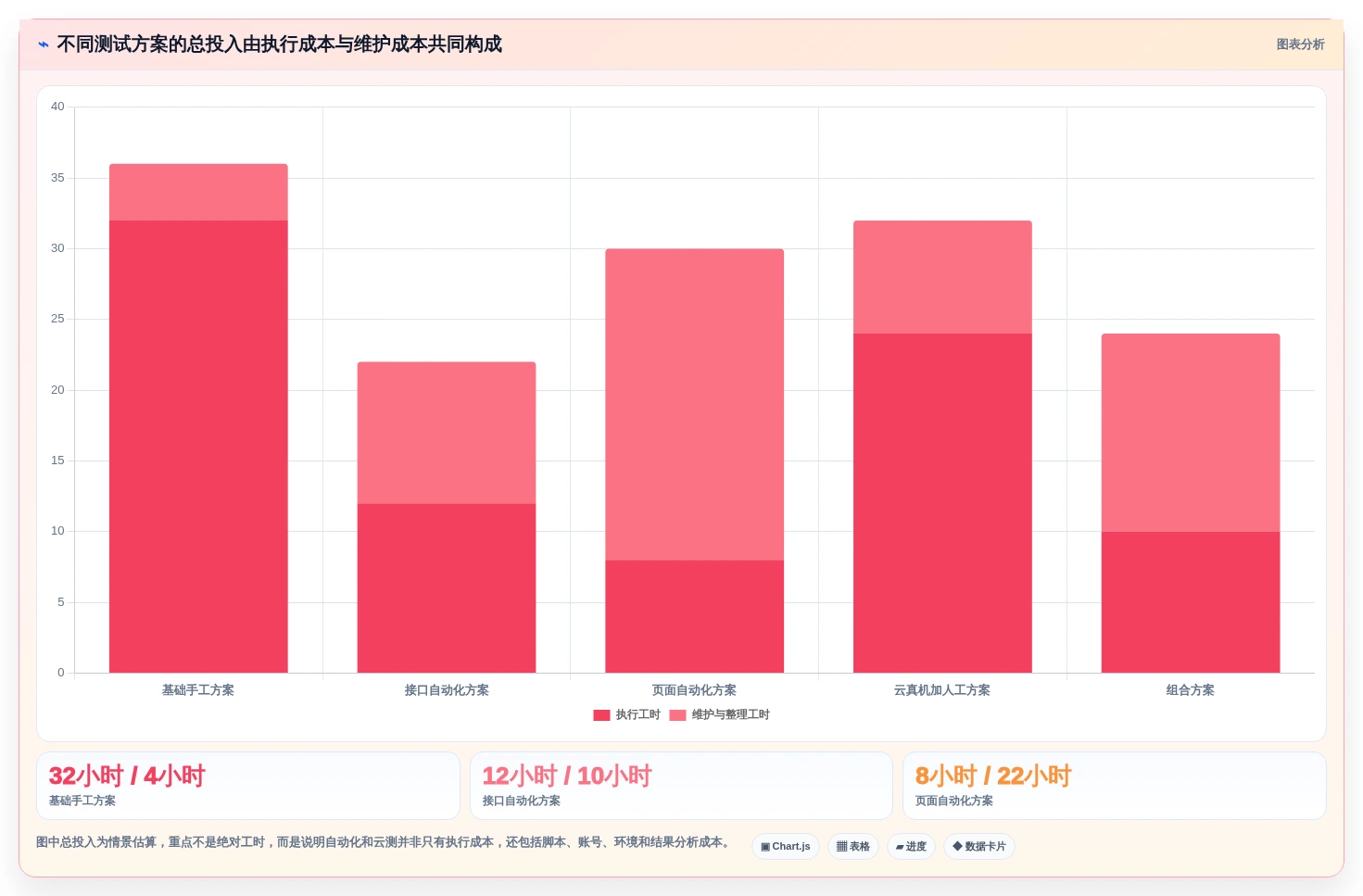Screen dimensions: 1363x896
Task: Click the 接口自动化方案 execution bar segment
Action: pos(447,588)
